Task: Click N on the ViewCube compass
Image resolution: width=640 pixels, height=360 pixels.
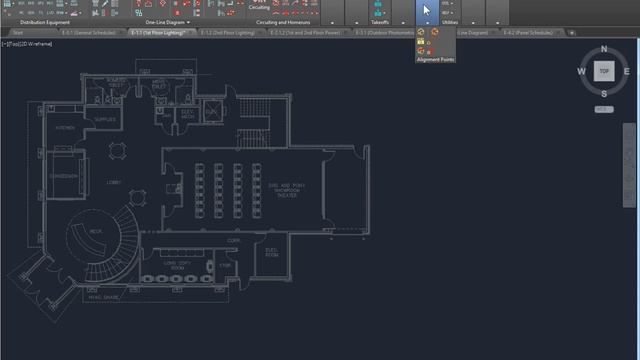Action: click(x=604, y=49)
